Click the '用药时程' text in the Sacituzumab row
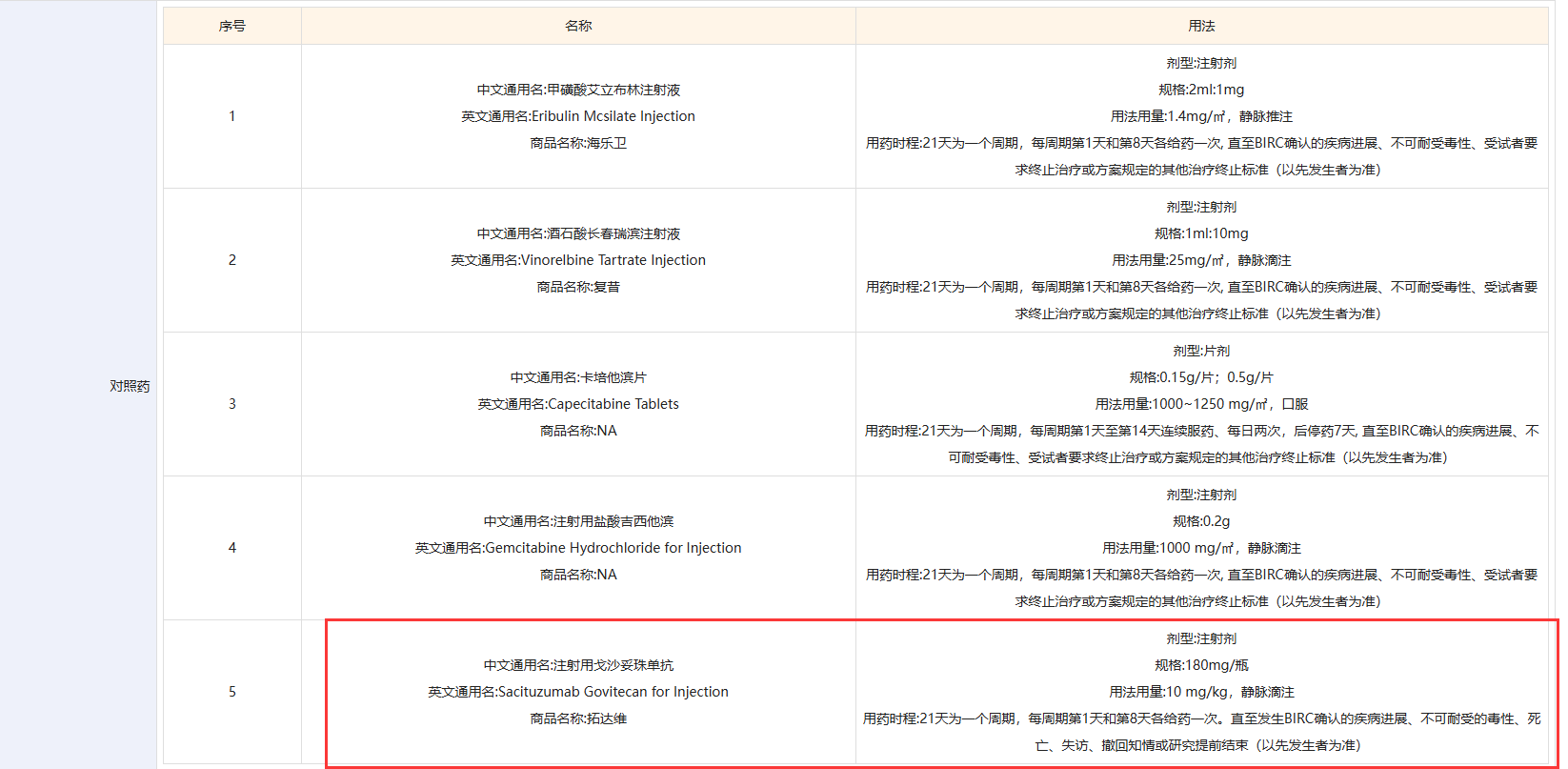The image size is (1568, 769). point(1201,732)
